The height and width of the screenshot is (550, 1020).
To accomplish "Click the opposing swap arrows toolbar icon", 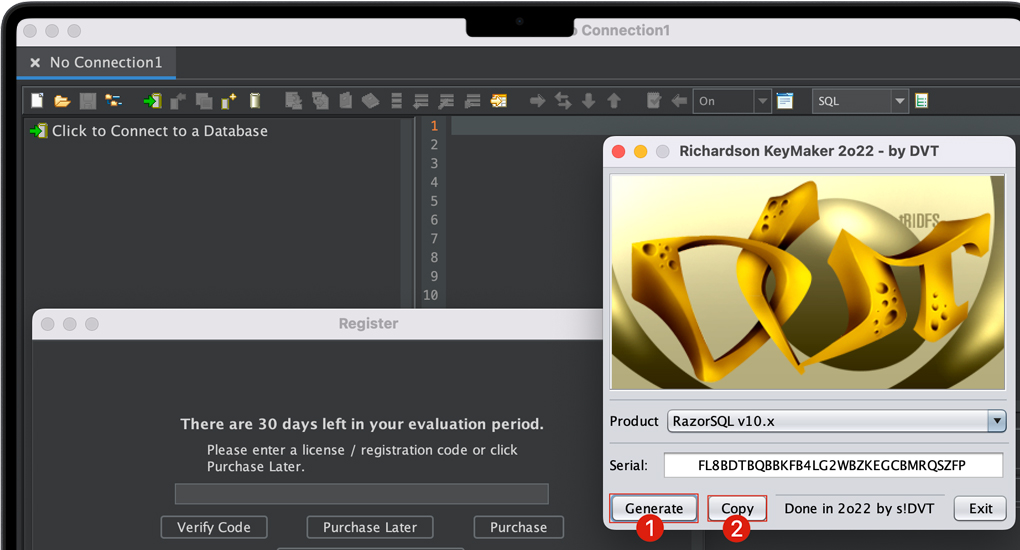I will (563, 101).
